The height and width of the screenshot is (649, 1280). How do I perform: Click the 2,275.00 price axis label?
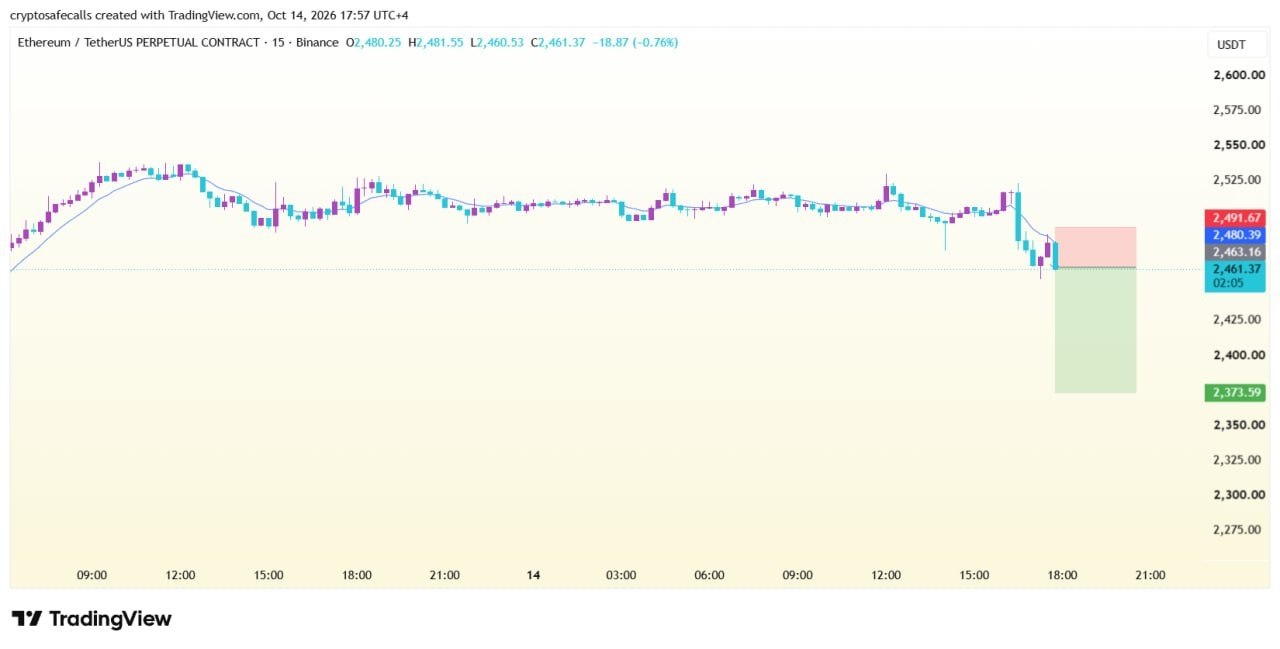(1236, 530)
